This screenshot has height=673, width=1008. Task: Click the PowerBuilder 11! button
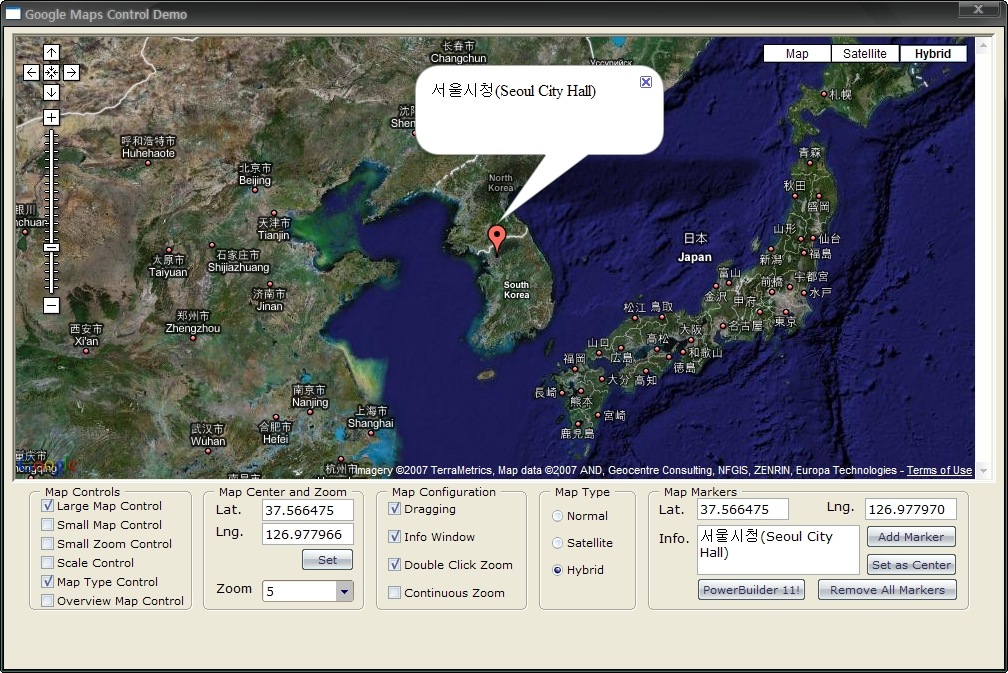click(x=751, y=589)
